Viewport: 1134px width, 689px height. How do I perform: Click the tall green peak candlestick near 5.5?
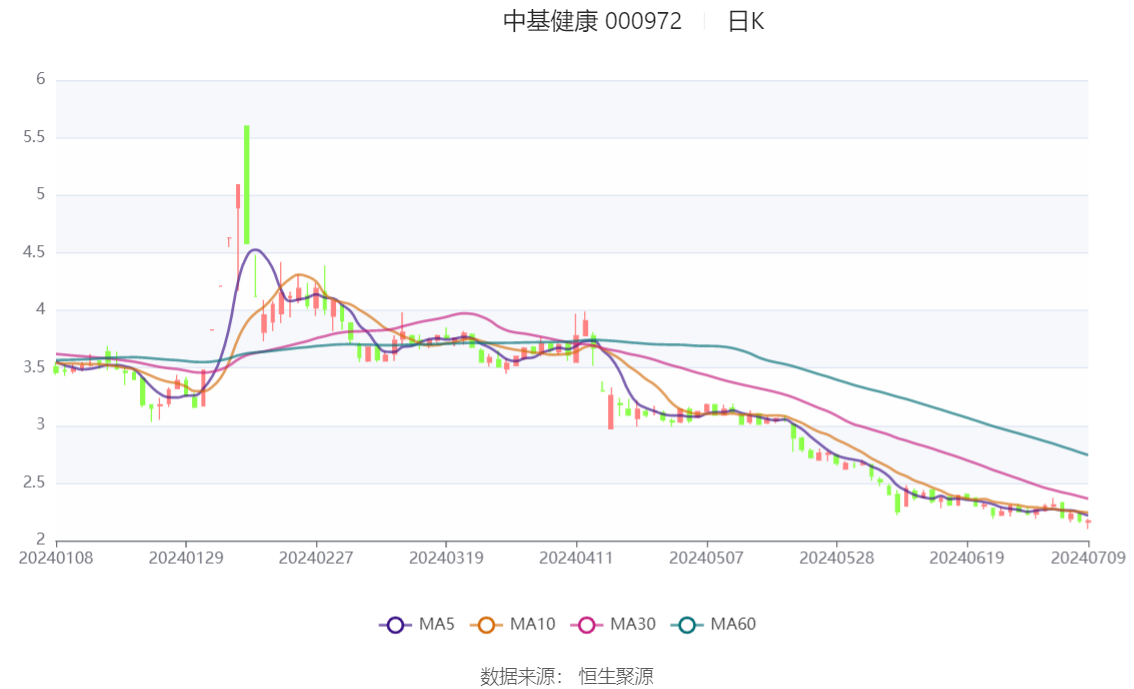(x=247, y=185)
